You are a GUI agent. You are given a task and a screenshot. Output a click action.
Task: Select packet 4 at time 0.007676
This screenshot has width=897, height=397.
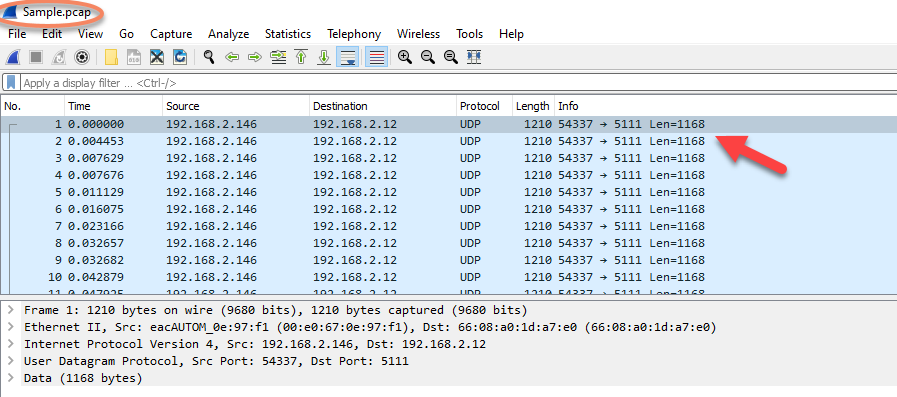(x=448, y=175)
